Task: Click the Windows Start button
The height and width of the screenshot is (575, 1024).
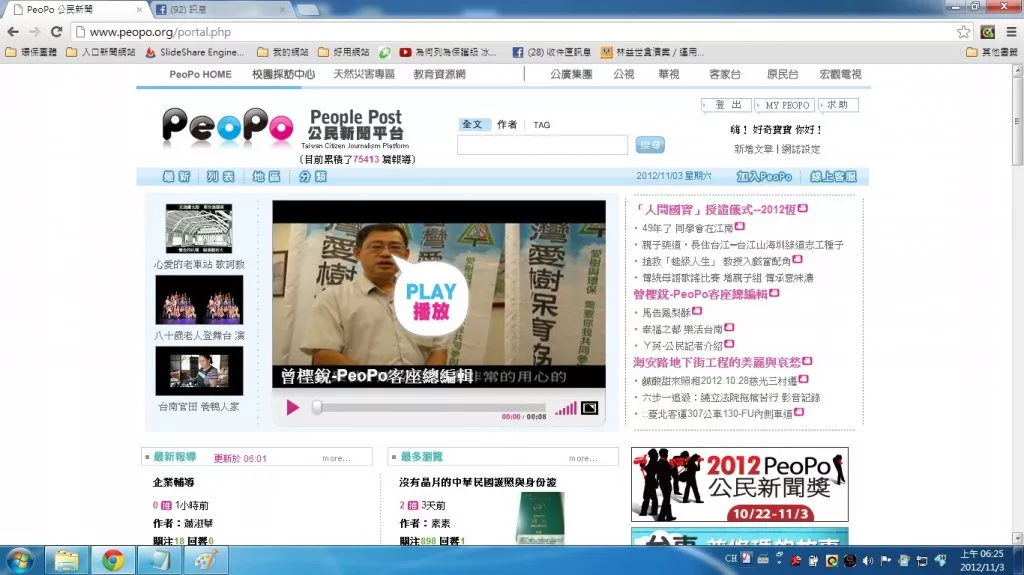Action: pyautogui.click(x=20, y=561)
